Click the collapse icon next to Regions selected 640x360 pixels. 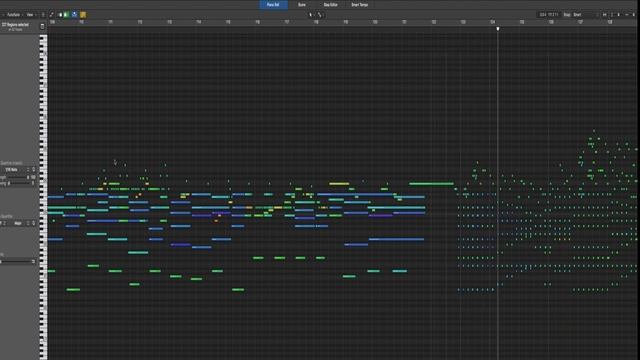(42, 27)
